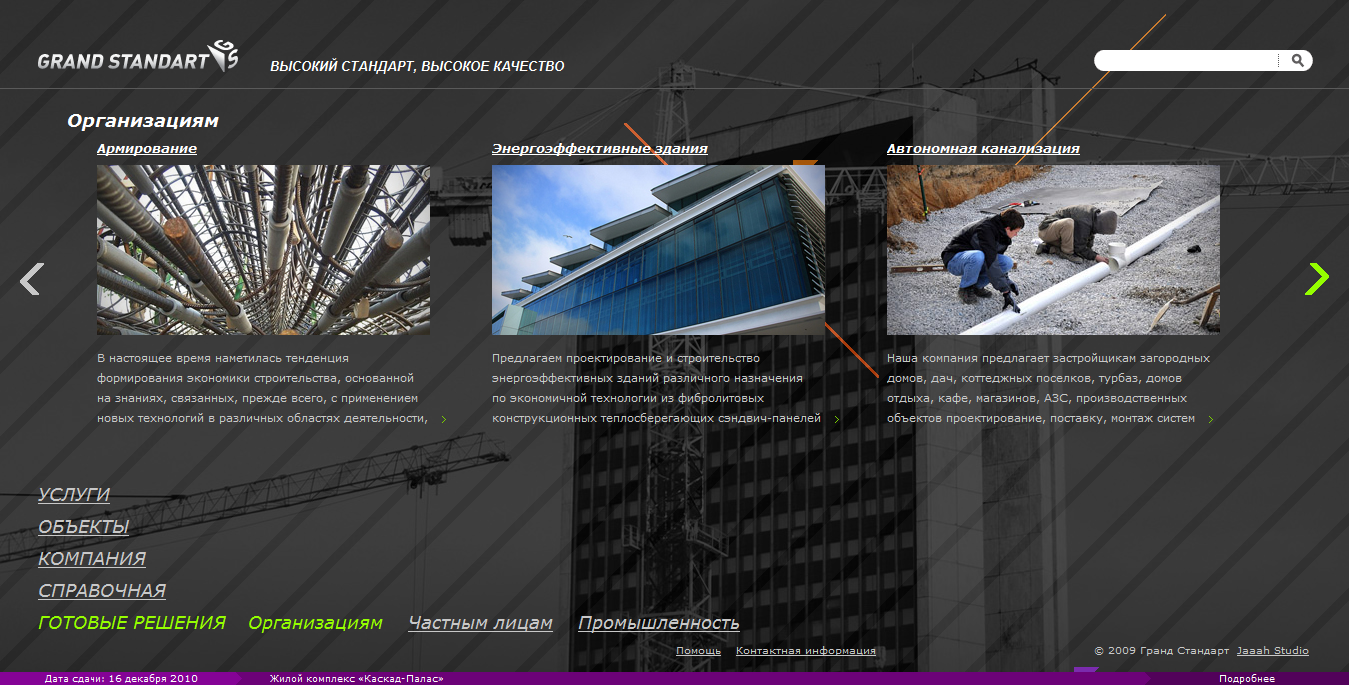Image resolution: width=1349 pixels, height=685 pixels.
Task: Click the white previous-slide arrow
Action: click(x=31, y=279)
